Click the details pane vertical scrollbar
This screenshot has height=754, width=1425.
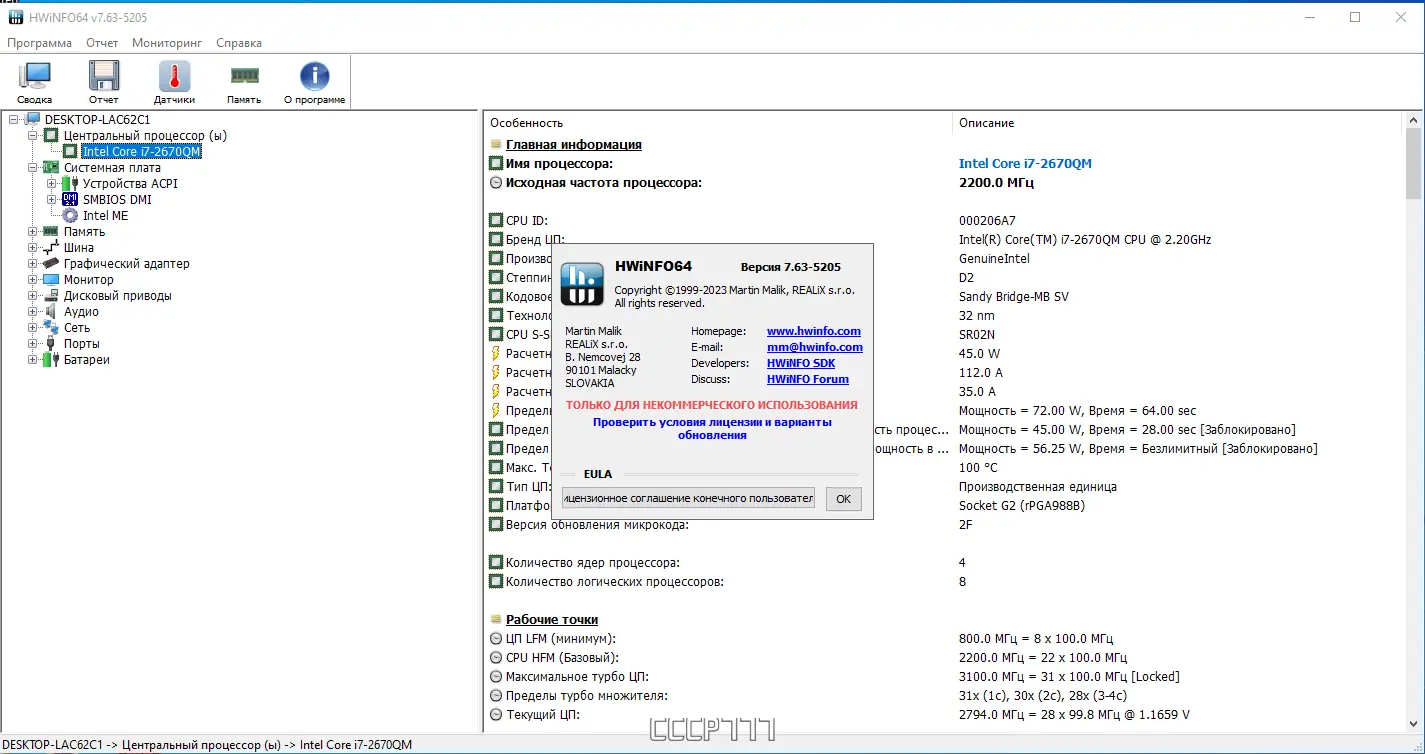pos(1414,420)
